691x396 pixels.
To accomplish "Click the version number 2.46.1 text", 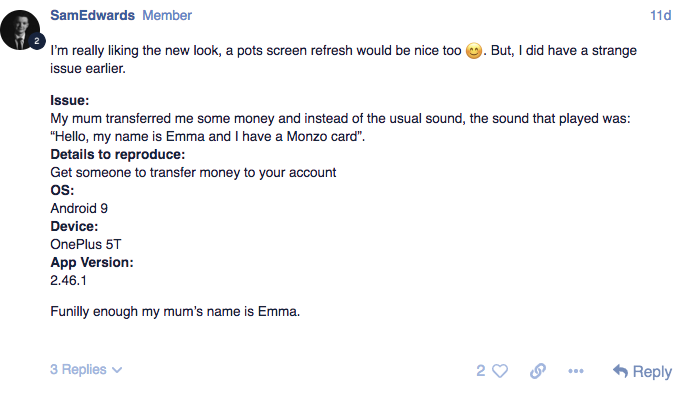I will click(68, 281).
